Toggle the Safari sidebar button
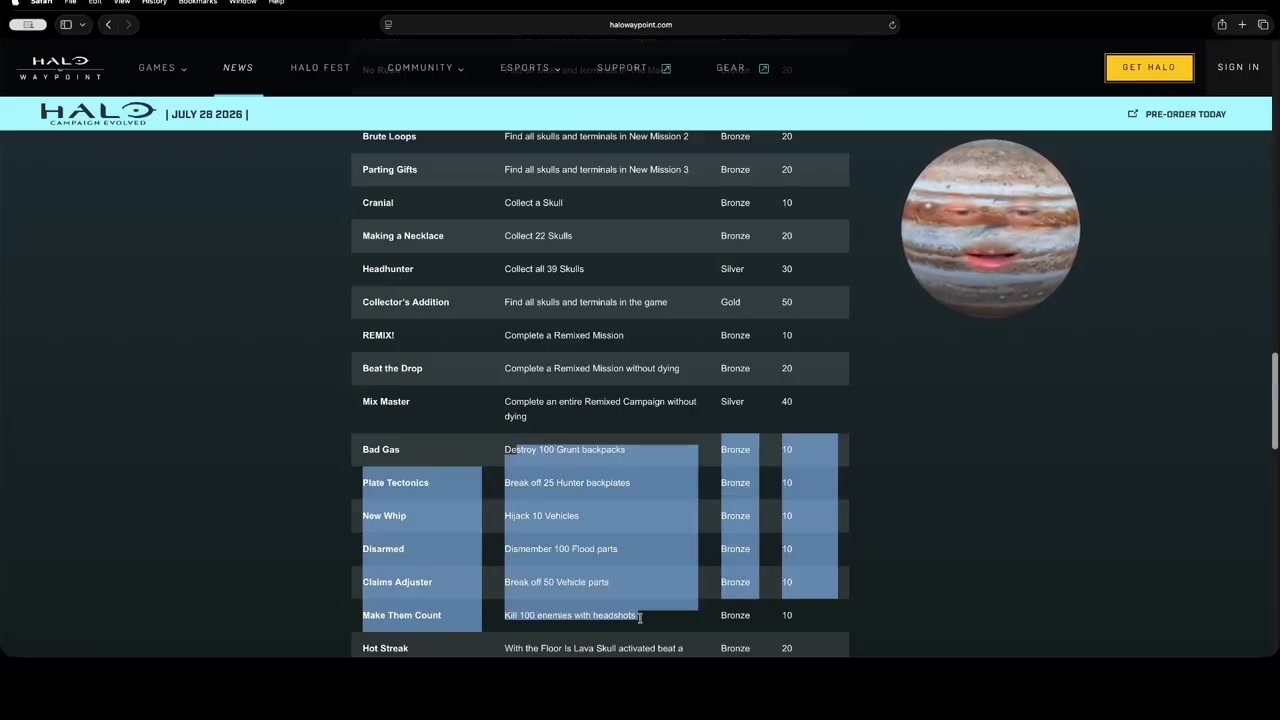Image resolution: width=1280 pixels, height=720 pixels. [66, 25]
